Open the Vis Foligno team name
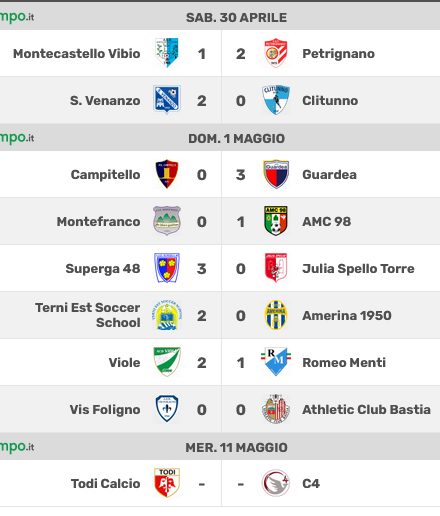This screenshot has height=516, width=440. (105, 410)
